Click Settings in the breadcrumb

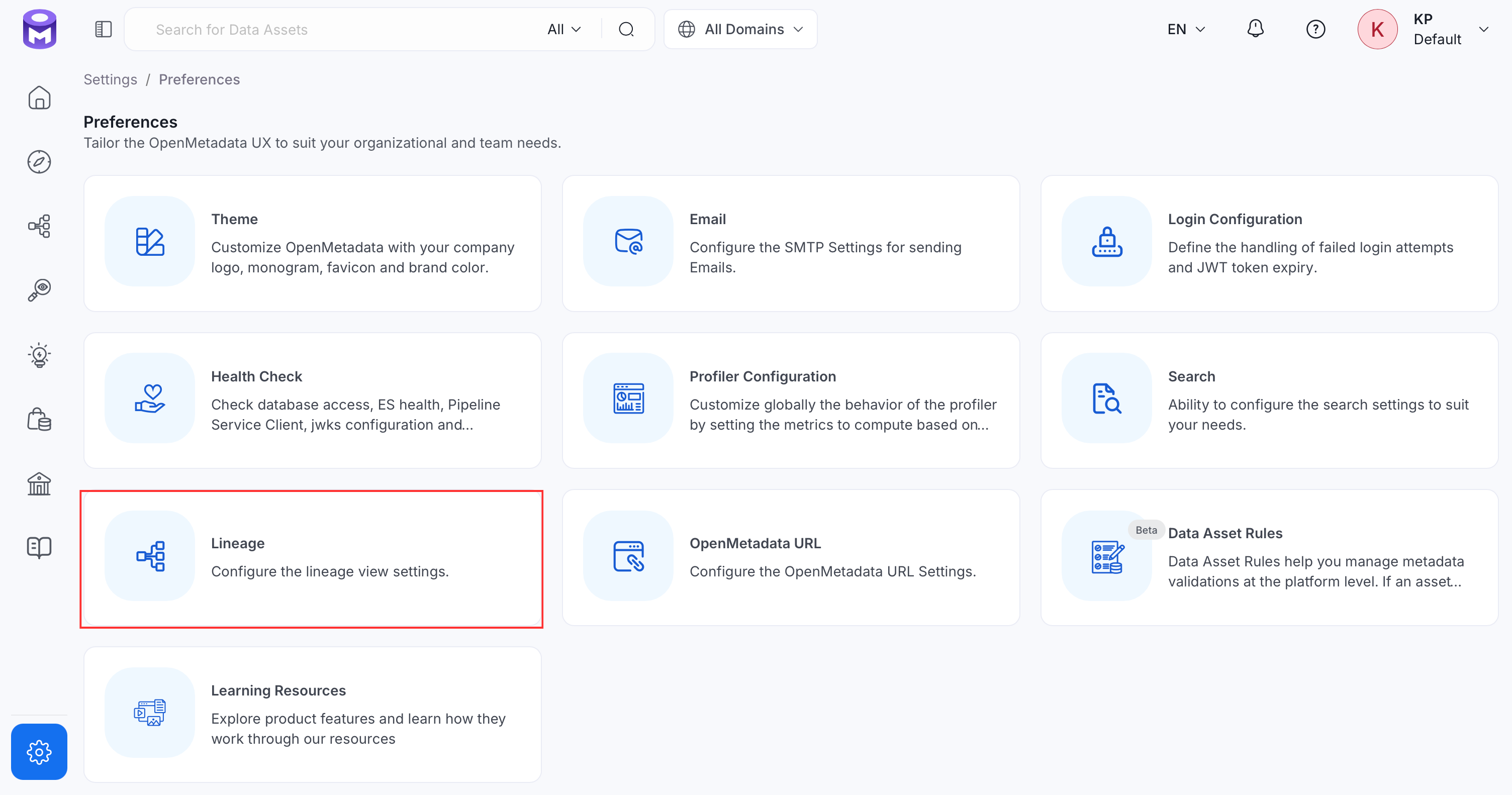[x=111, y=79]
